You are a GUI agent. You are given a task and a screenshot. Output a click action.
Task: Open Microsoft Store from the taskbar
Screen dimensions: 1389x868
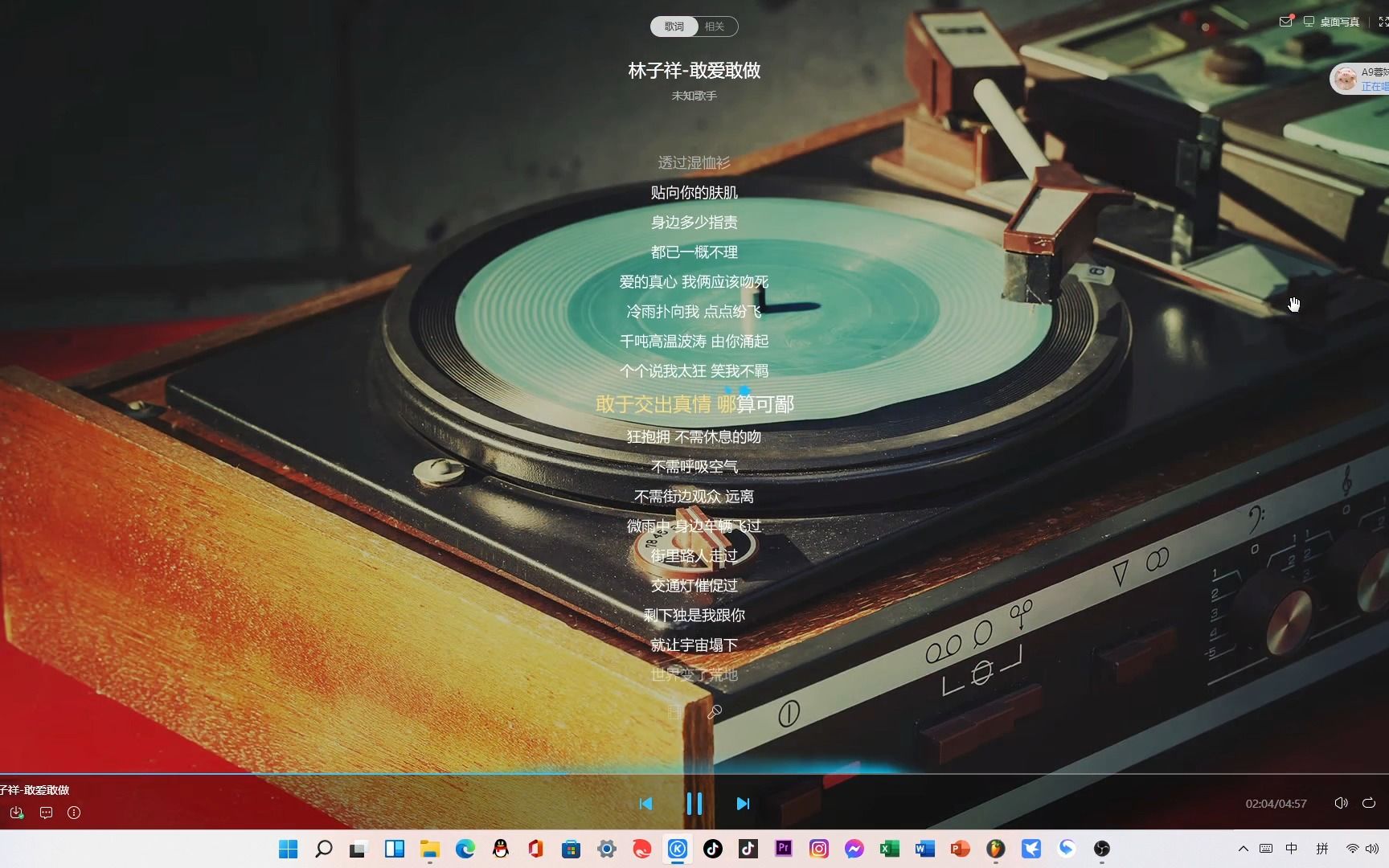click(x=571, y=849)
